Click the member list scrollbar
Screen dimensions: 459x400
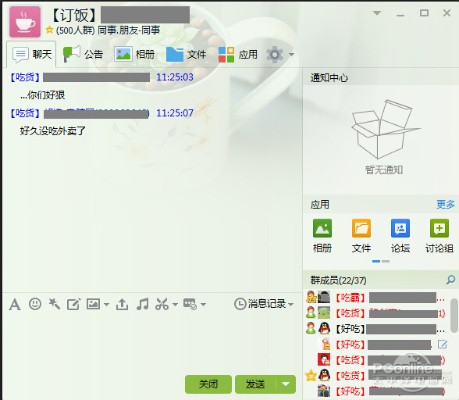[x=454, y=315]
